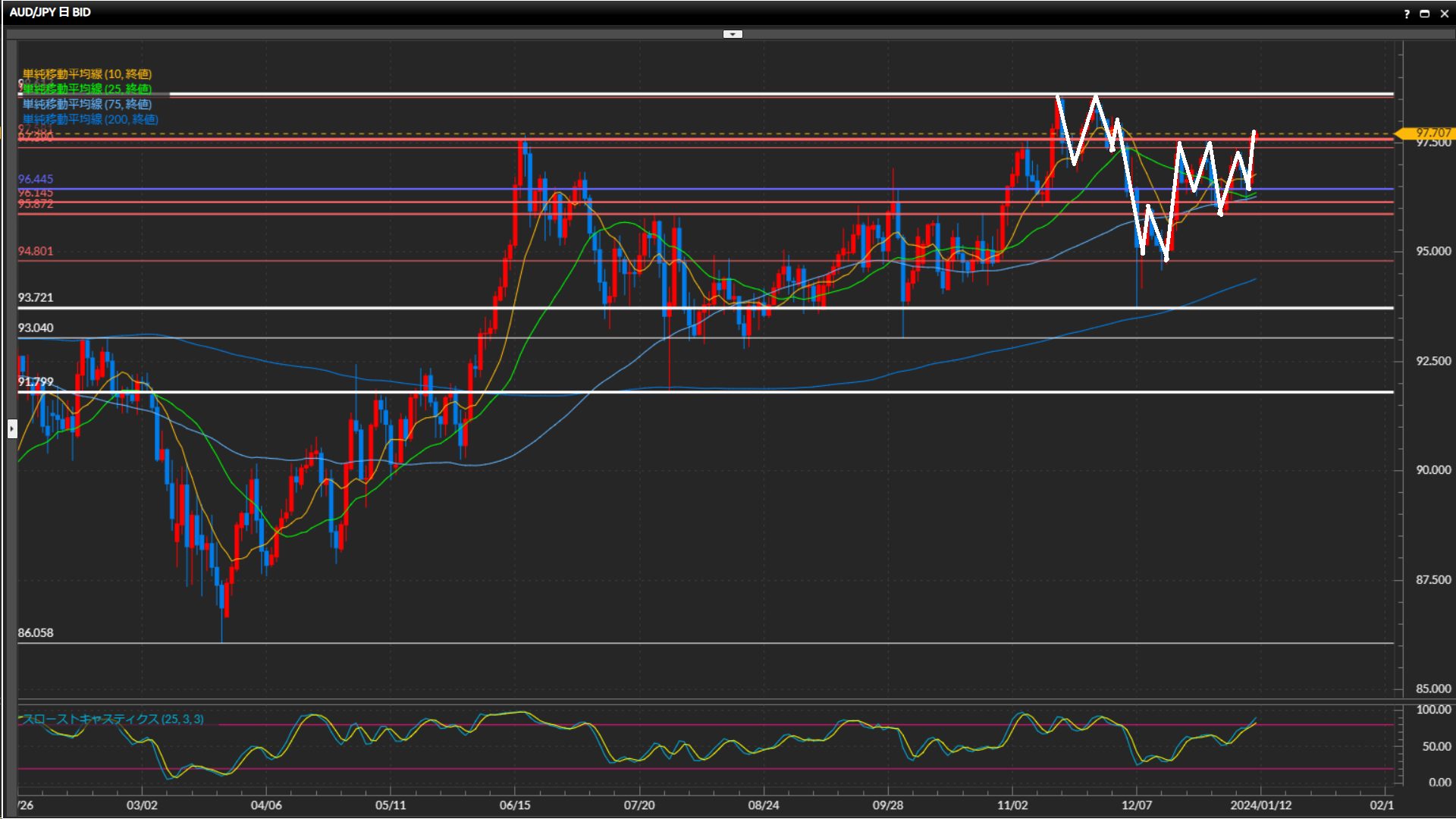Select the green SMA (25) indicator label
This screenshot has width=1456, height=819.
click(87, 89)
